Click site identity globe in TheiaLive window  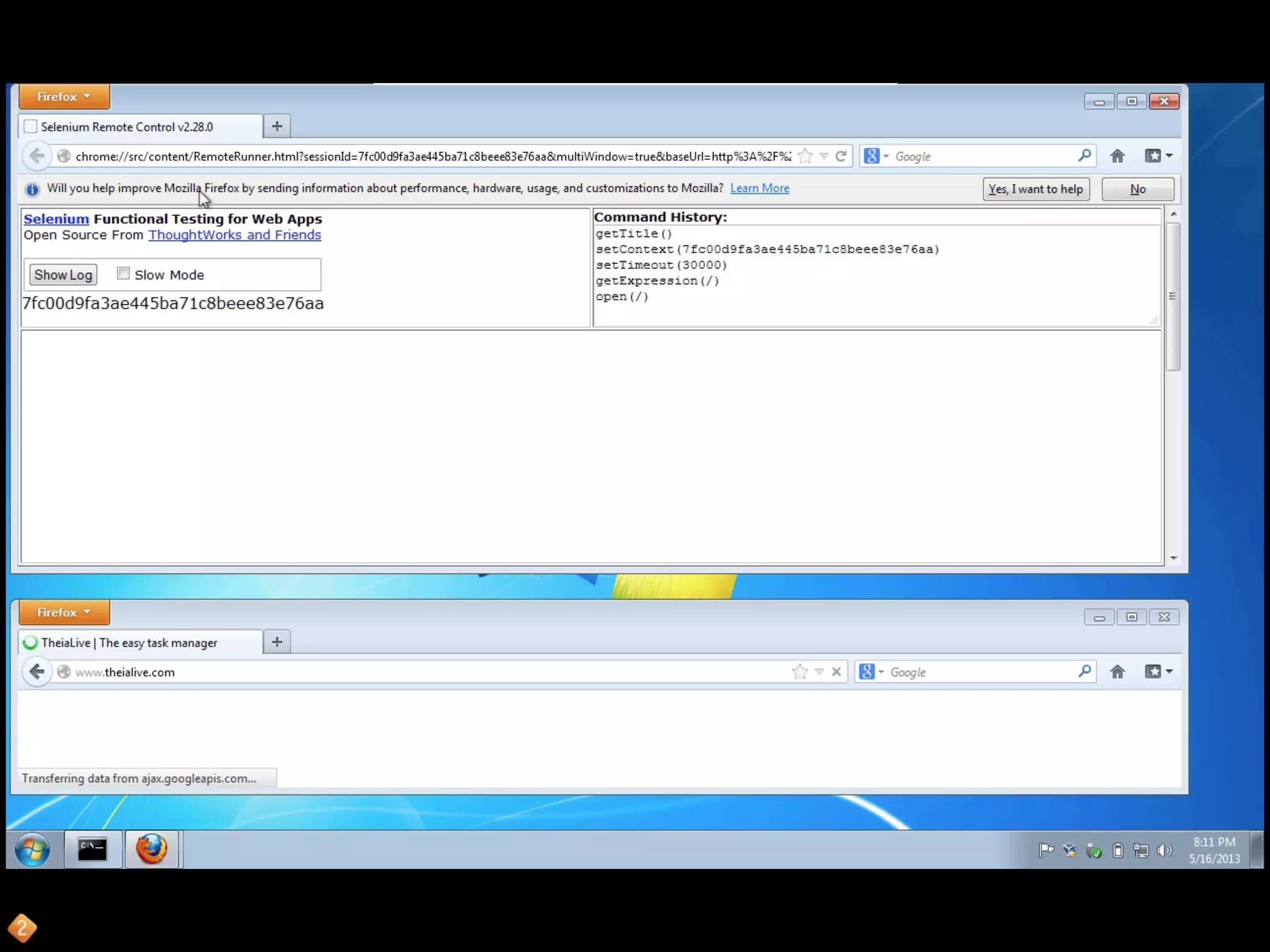click(63, 672)
